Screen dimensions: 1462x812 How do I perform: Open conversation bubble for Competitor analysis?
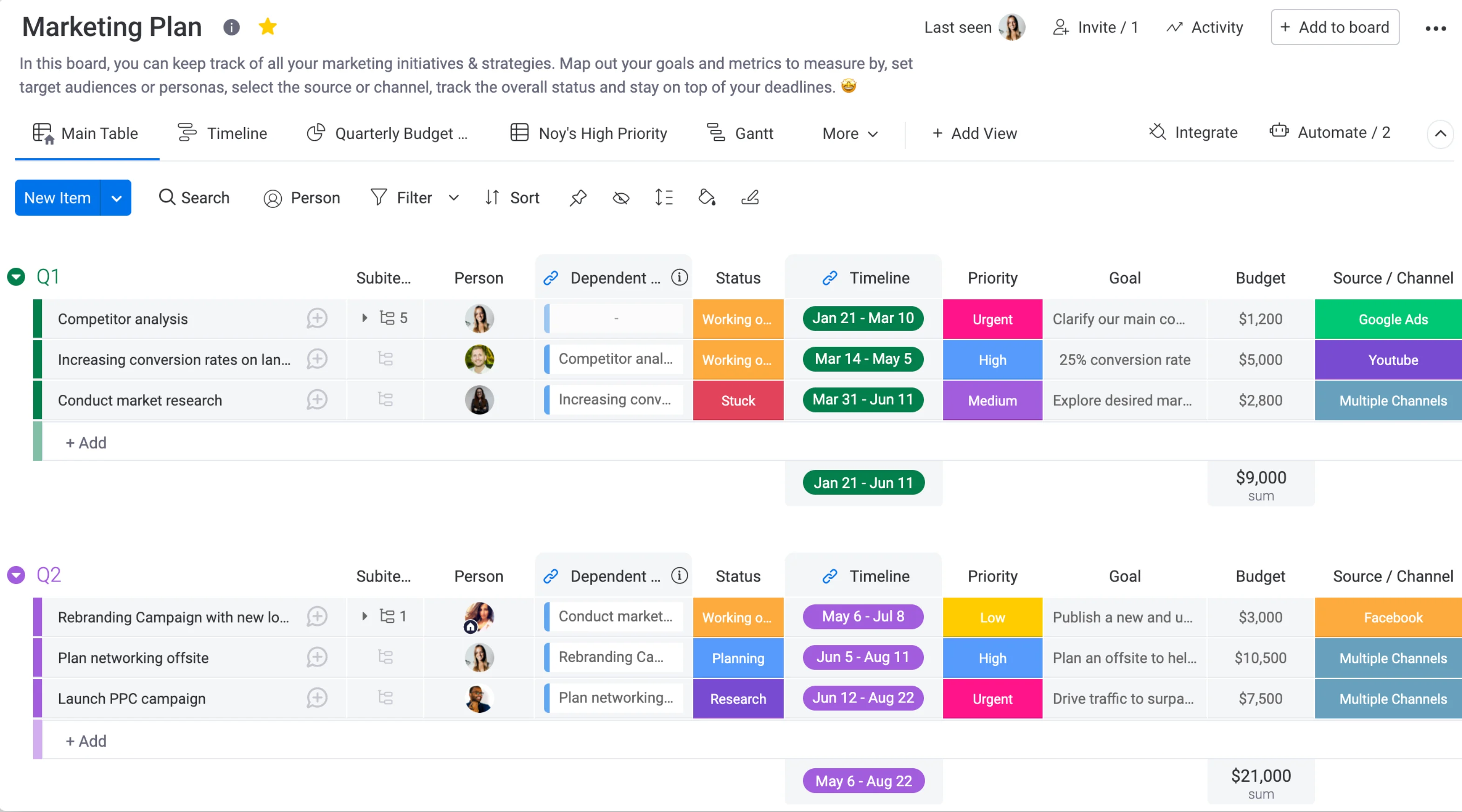coord(317,318)
